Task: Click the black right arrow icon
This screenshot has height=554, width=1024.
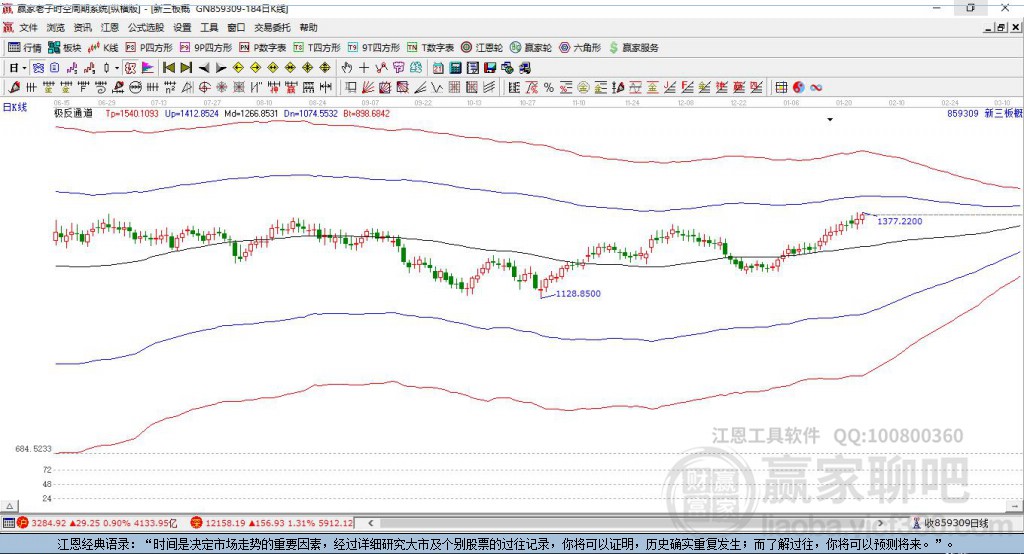Action: tap(221, 68)
